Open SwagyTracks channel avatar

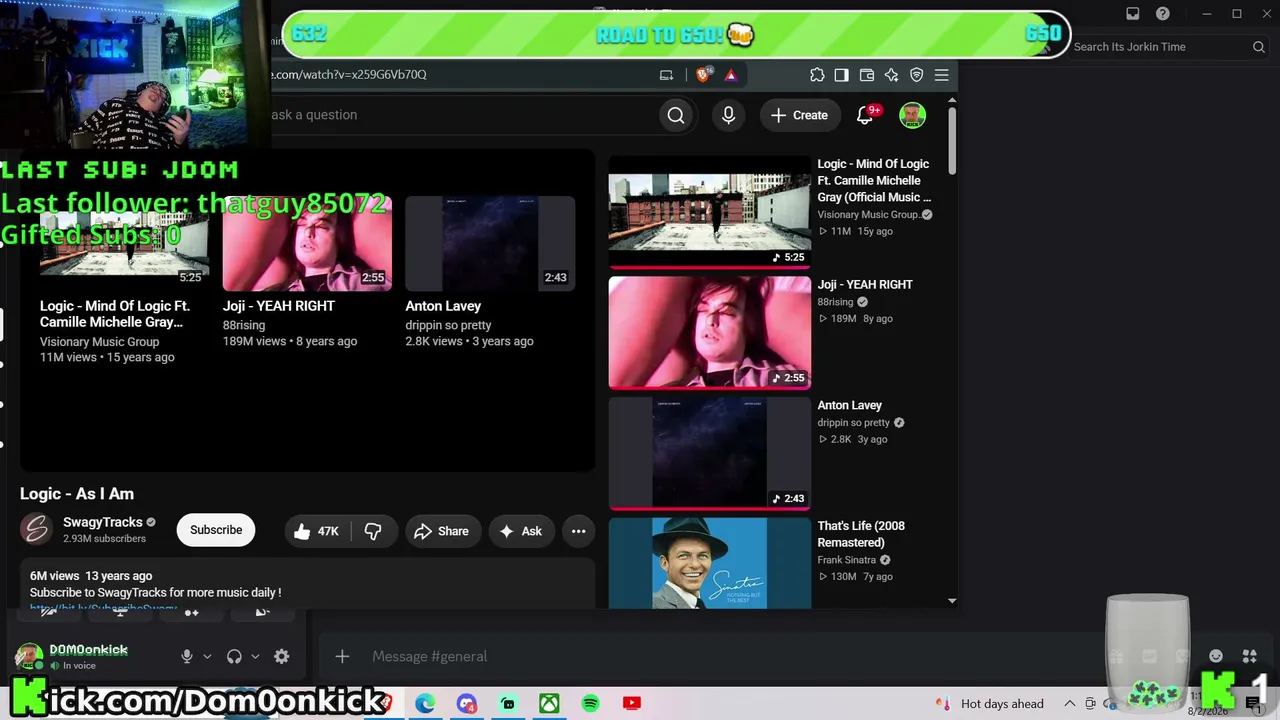(x=37, y=529)
